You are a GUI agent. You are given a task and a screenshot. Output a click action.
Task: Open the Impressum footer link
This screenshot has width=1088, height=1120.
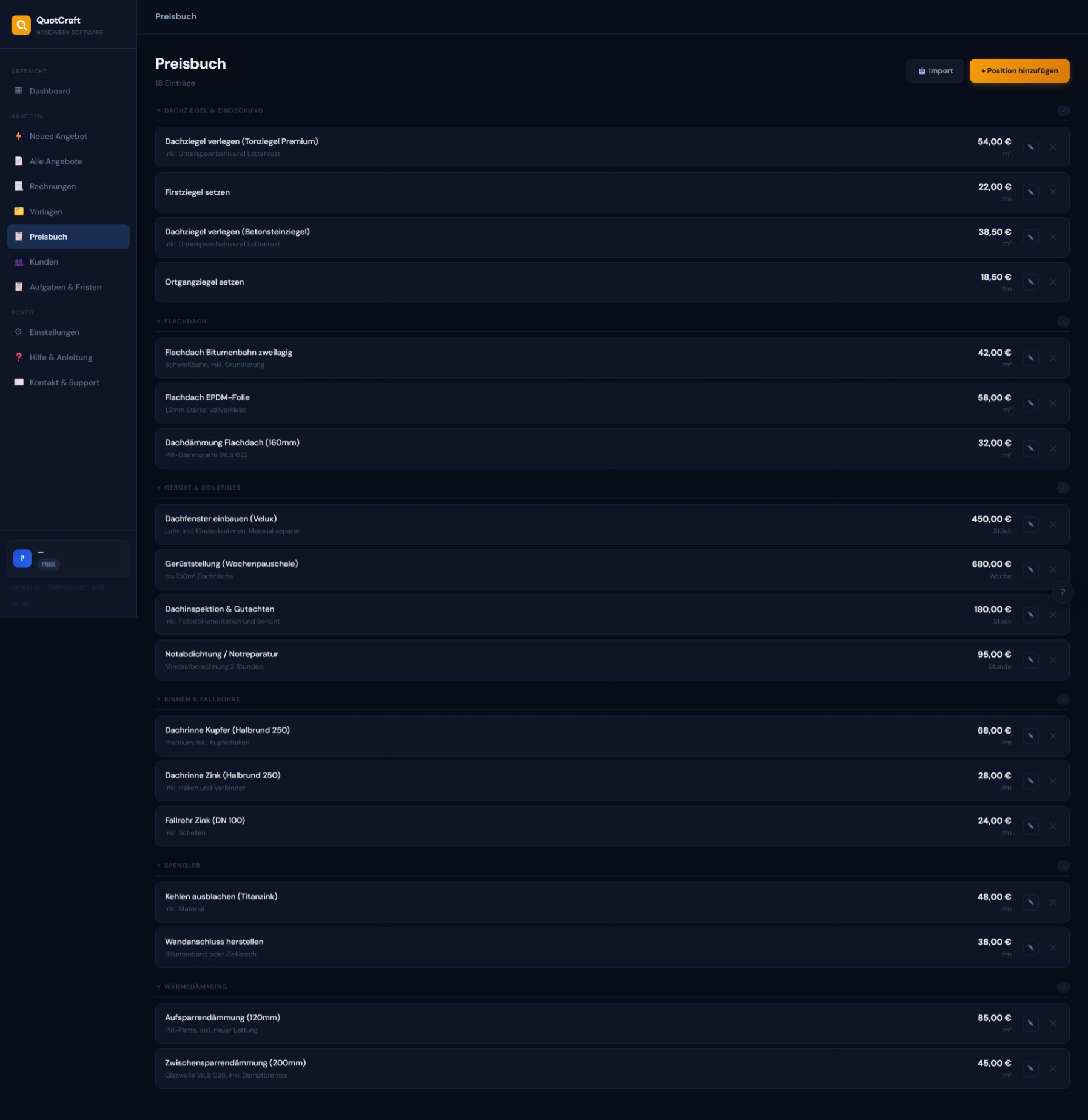coord(25,587)
